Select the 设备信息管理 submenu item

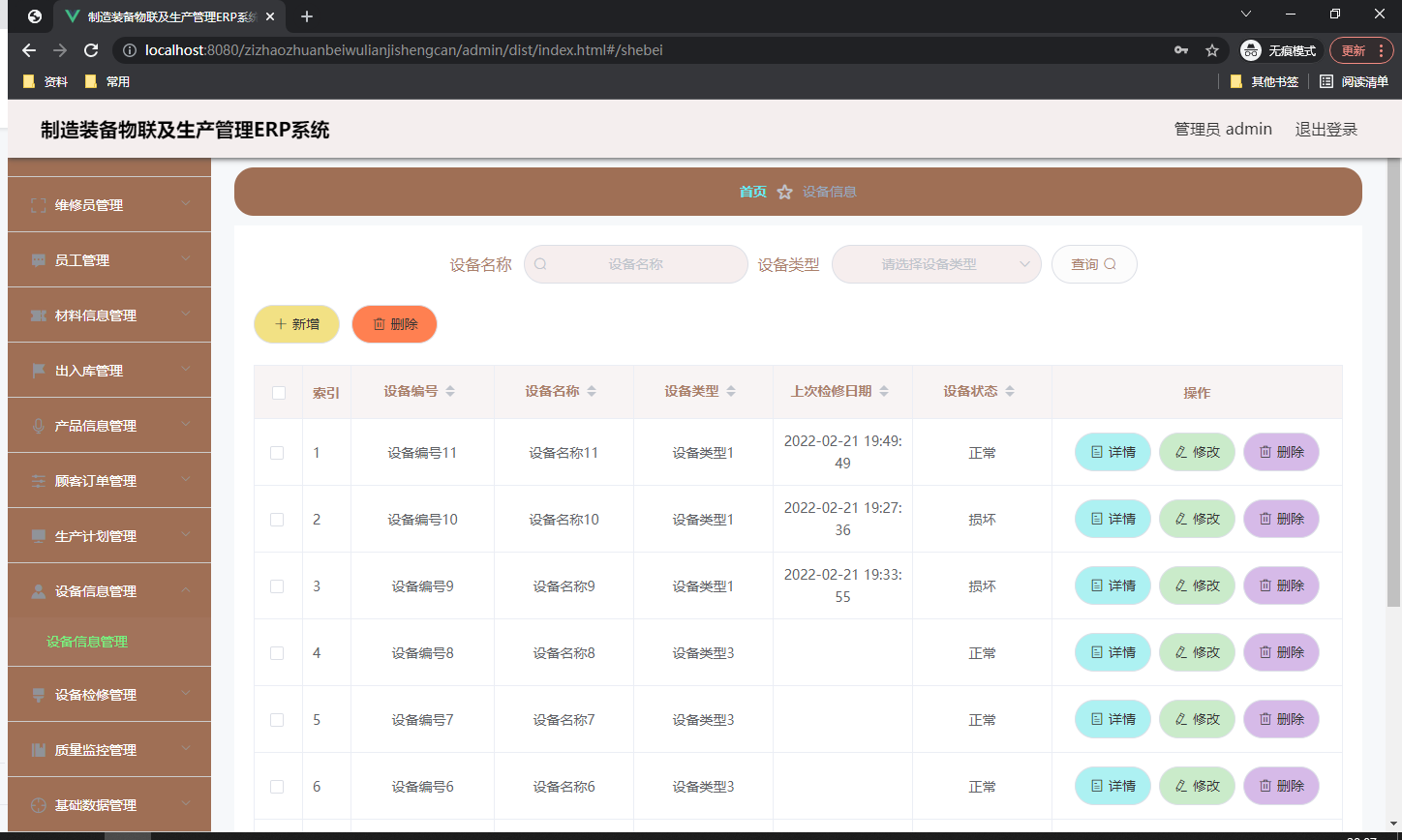(87, 642)
